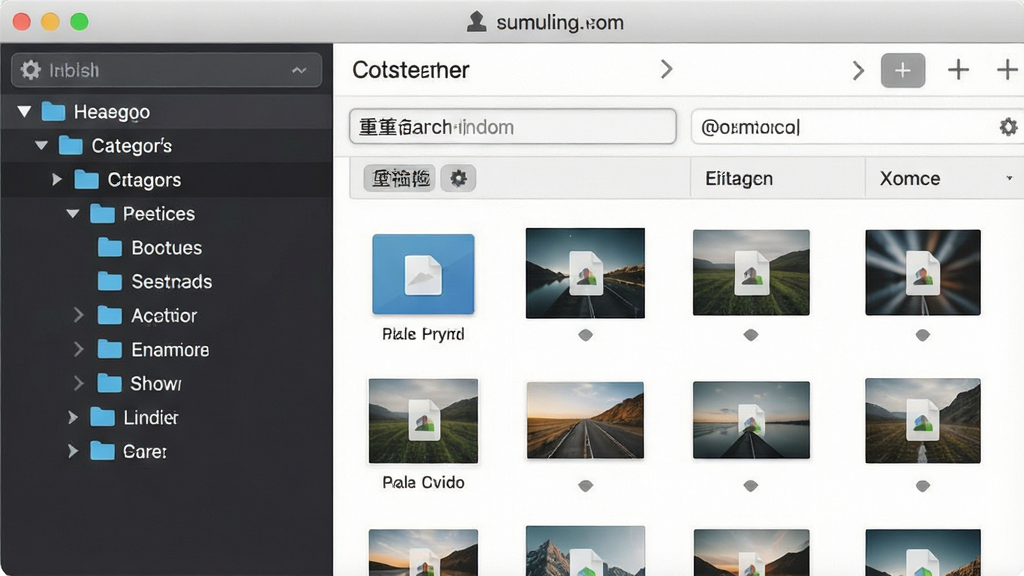
Task: Click the chevron beside gray plus button
Action: (x=858, y=71)
